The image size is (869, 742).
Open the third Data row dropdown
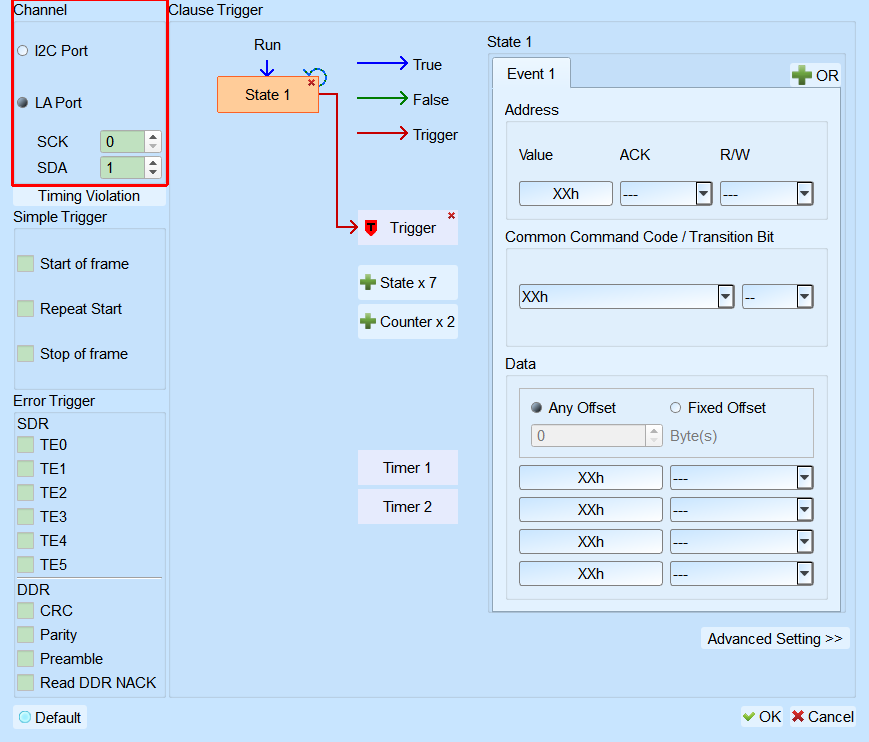[x=742, y=542]
